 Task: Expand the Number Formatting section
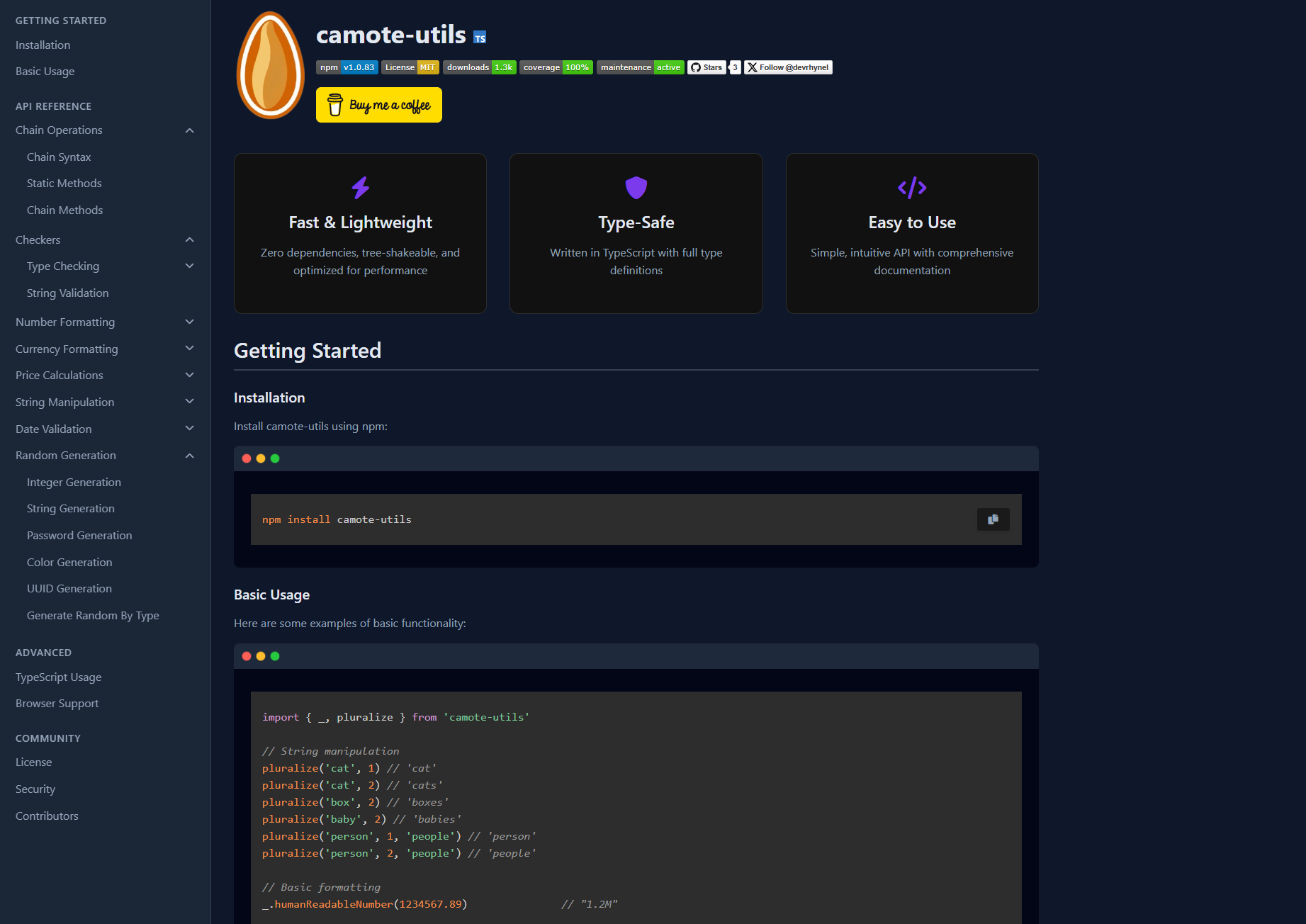pyautogui.click(x=190, y=322)
